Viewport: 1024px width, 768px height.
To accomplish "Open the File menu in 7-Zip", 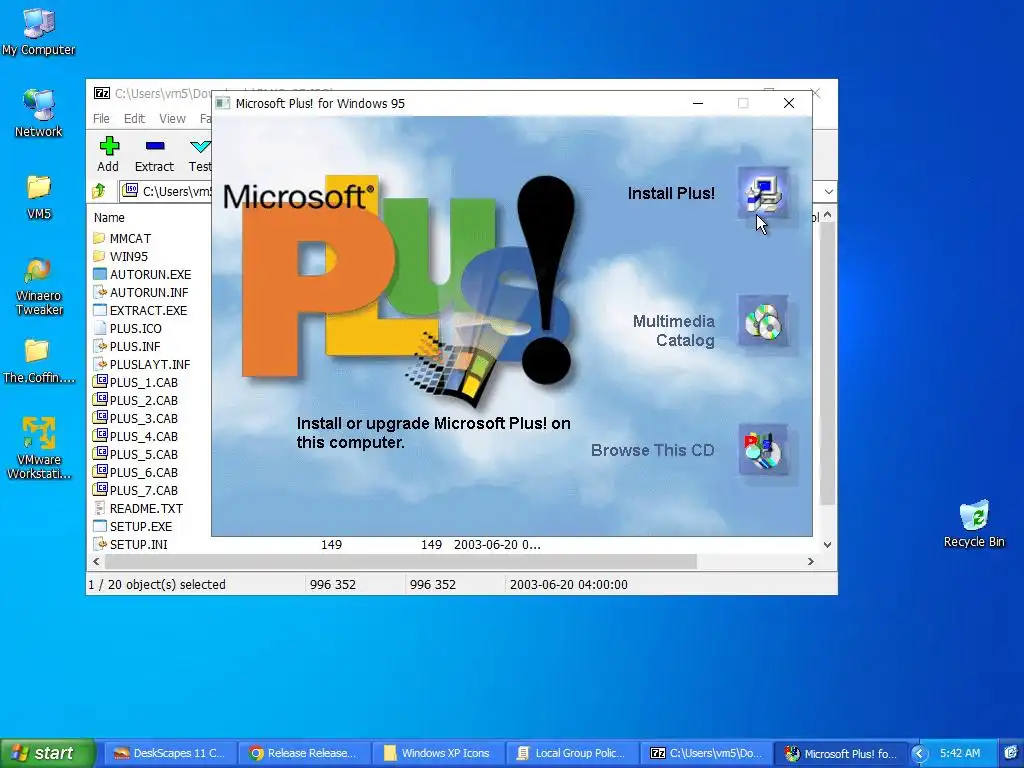I will point(101,118).
